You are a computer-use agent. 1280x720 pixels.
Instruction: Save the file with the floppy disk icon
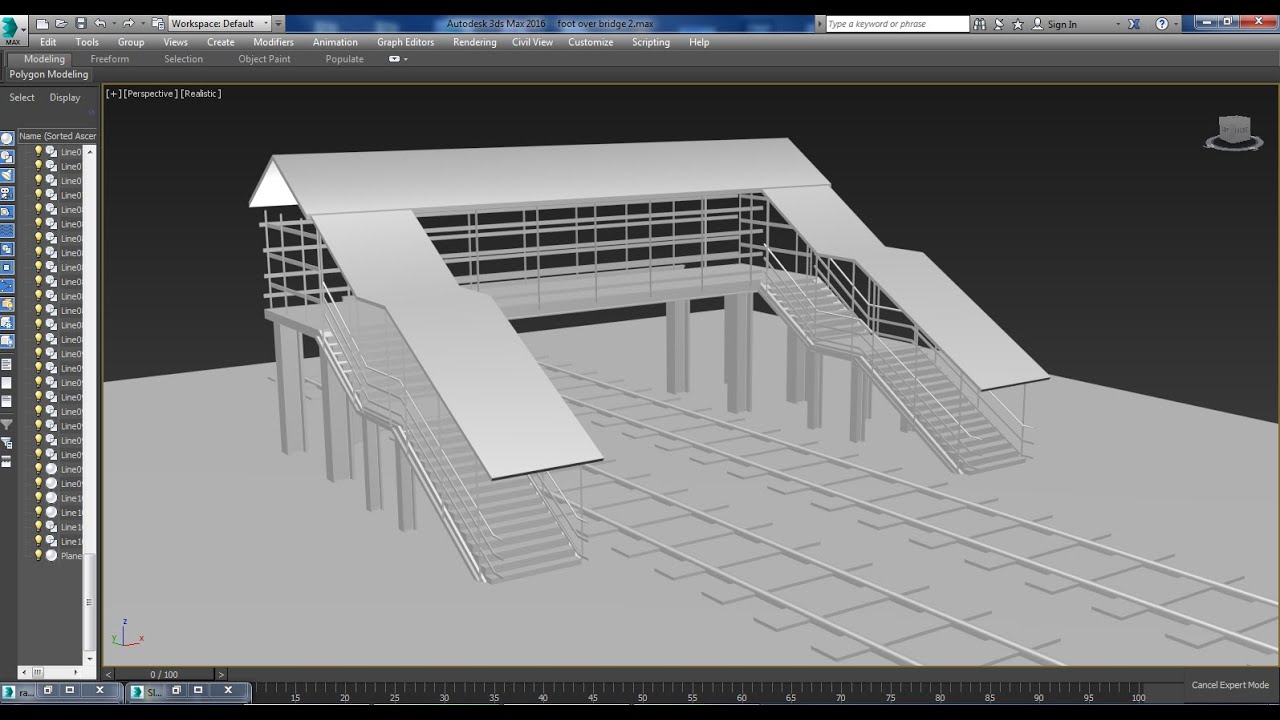pyautogui.click(x=81, y=23)
